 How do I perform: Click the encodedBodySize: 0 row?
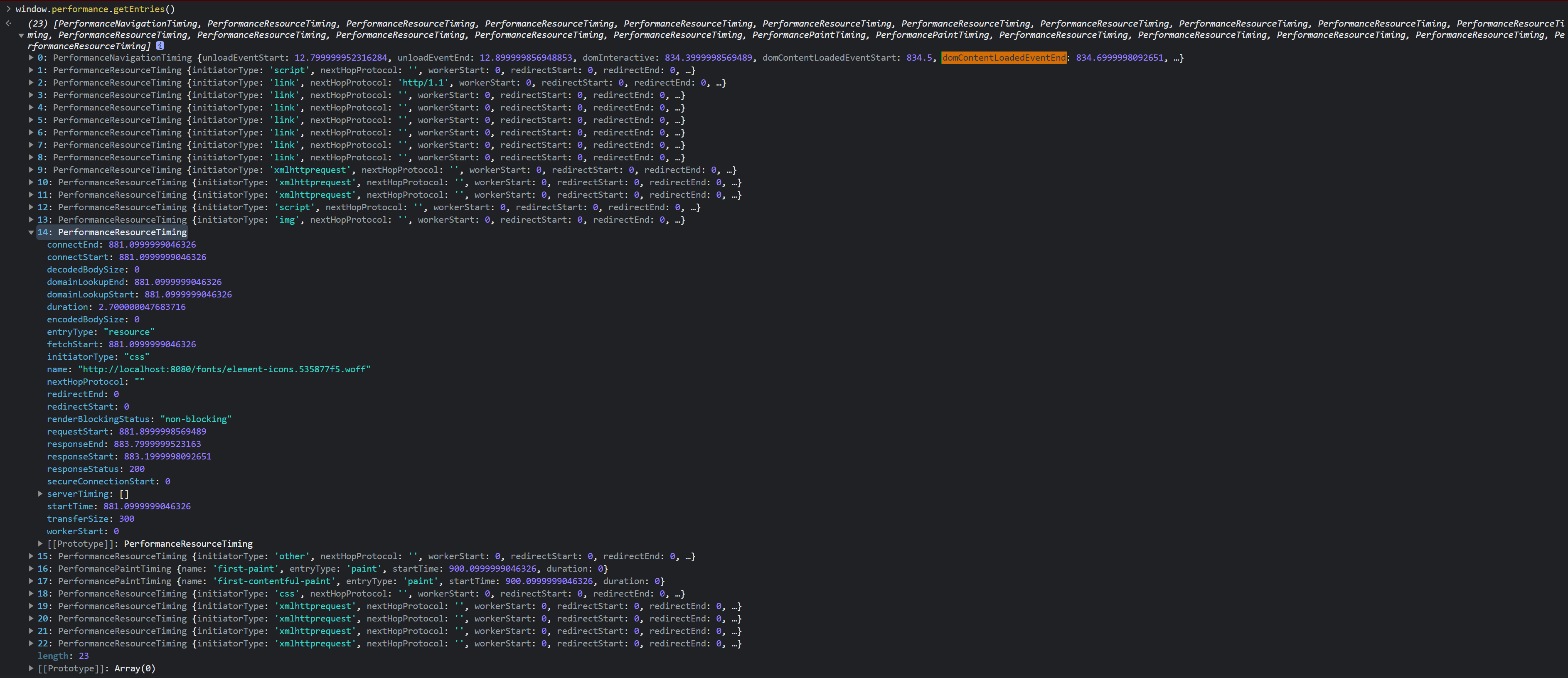93,319
